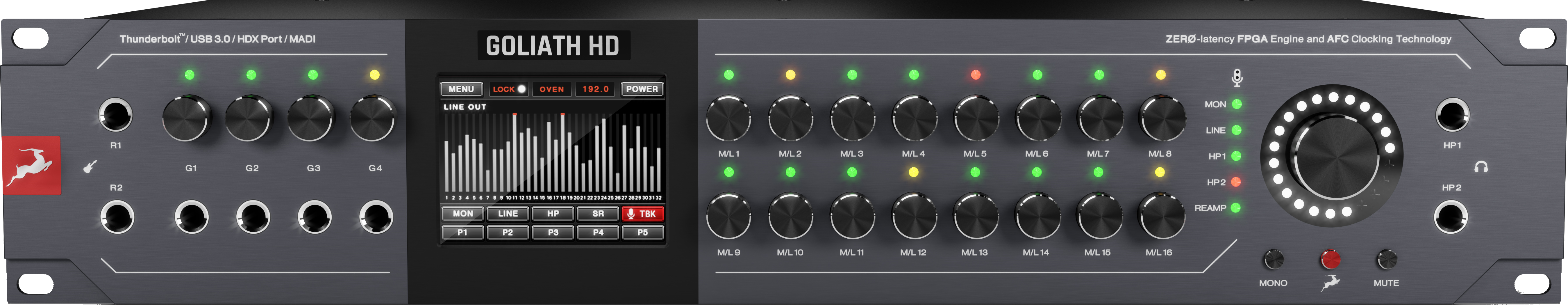Click the GOLIATH HD nameplate
Screen dimensions: 1568x305
(x=553, y=46)
